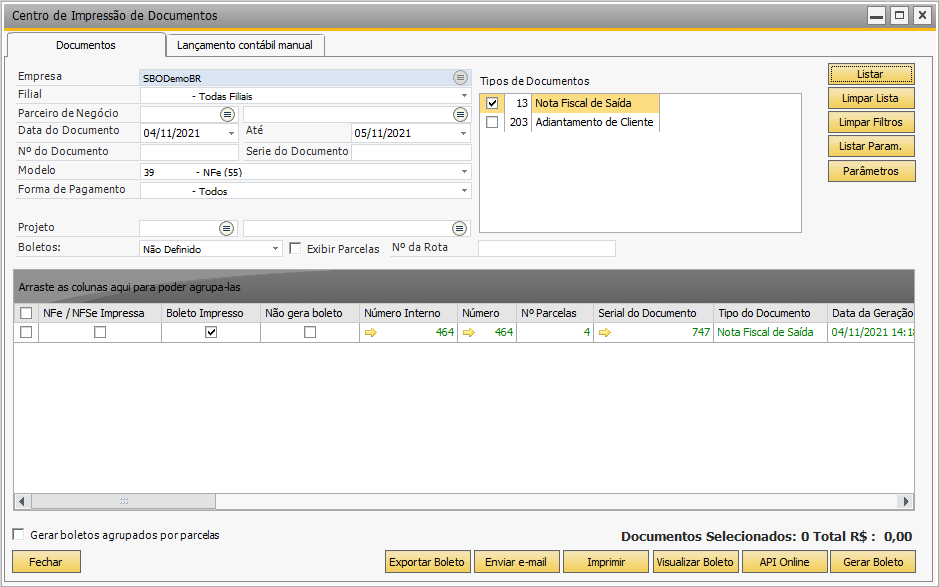Click the Boleto Impresso column header
The height and width of the screenshot is (587, 940).
211,313
